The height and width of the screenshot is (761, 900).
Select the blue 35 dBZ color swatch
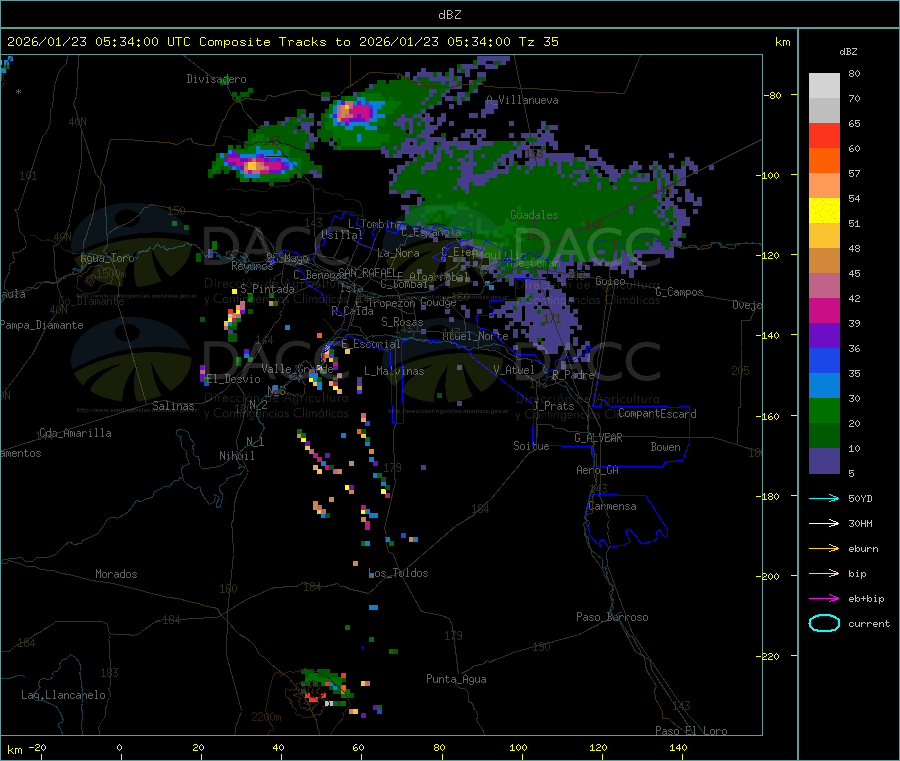point(824,360)
